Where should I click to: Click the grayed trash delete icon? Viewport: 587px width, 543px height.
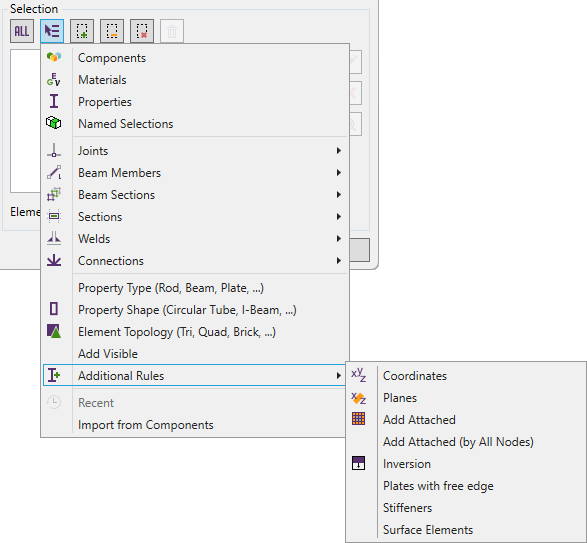(172, 31)
